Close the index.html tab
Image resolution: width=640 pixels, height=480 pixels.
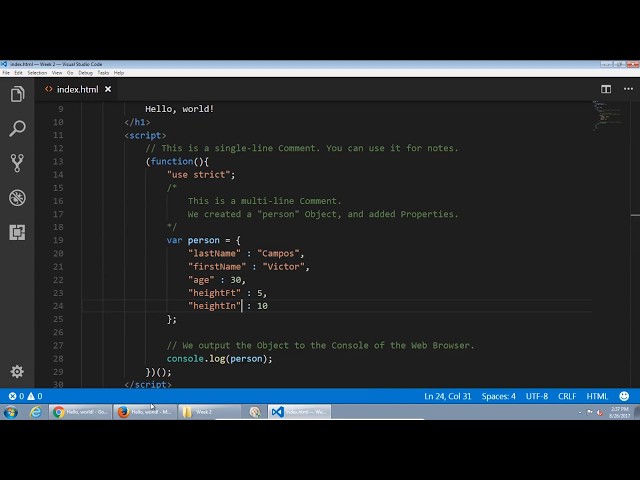108,89
